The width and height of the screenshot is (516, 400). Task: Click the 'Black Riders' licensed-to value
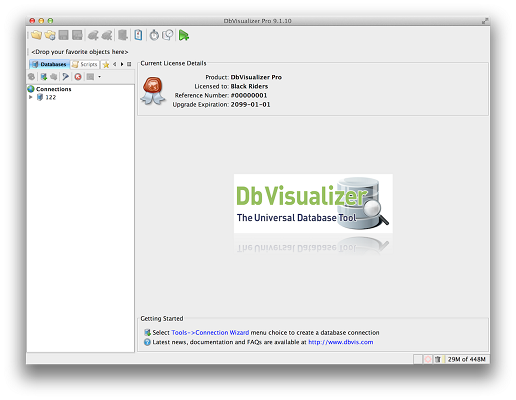tap(249, 86)
